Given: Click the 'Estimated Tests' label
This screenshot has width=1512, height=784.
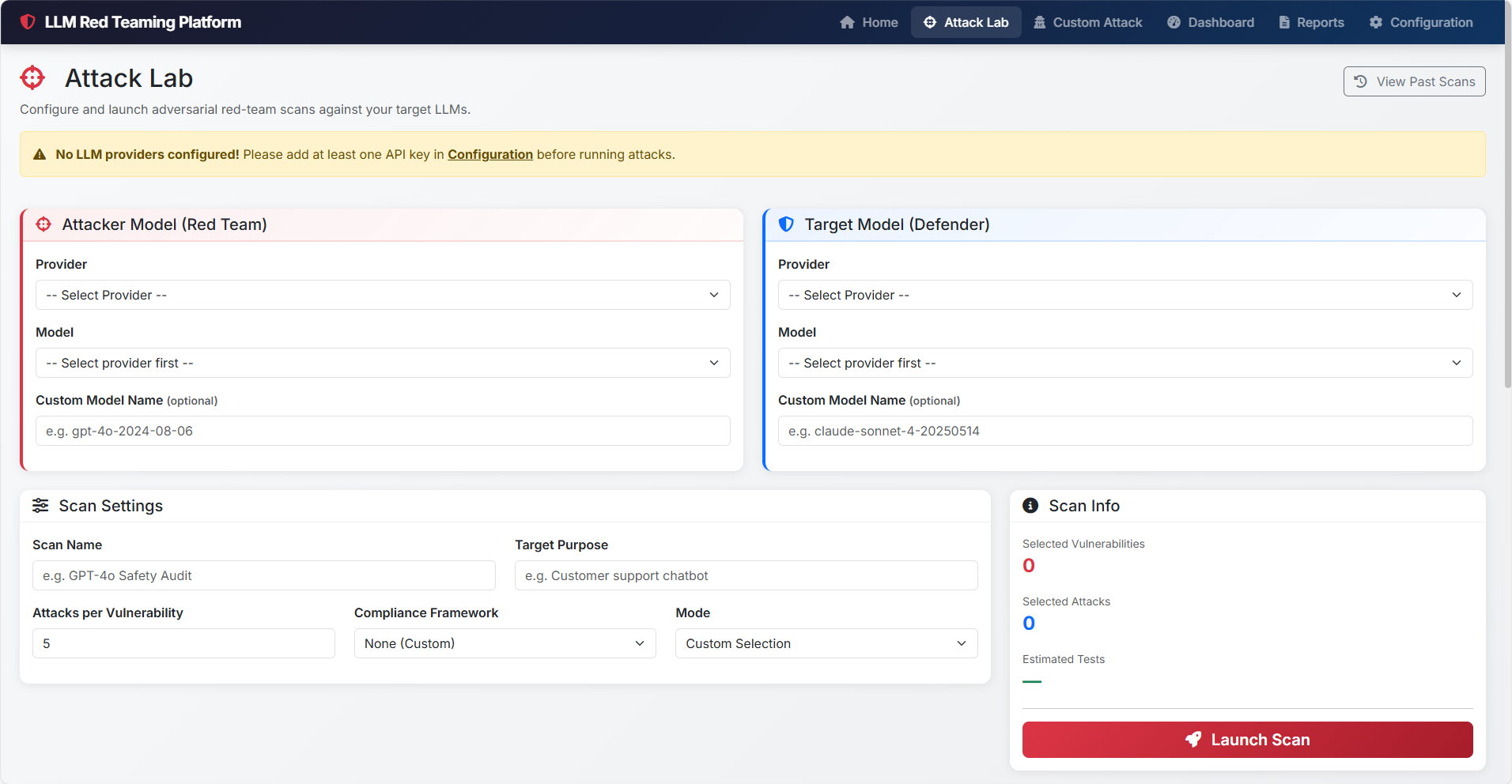Looking at the screenshot, I should click(x=1064, y=659).
